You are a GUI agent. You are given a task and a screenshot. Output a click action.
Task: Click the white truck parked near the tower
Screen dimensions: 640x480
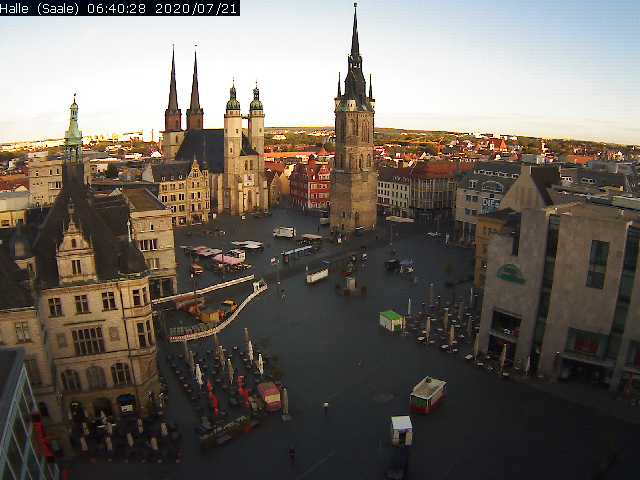pos(284,232)
